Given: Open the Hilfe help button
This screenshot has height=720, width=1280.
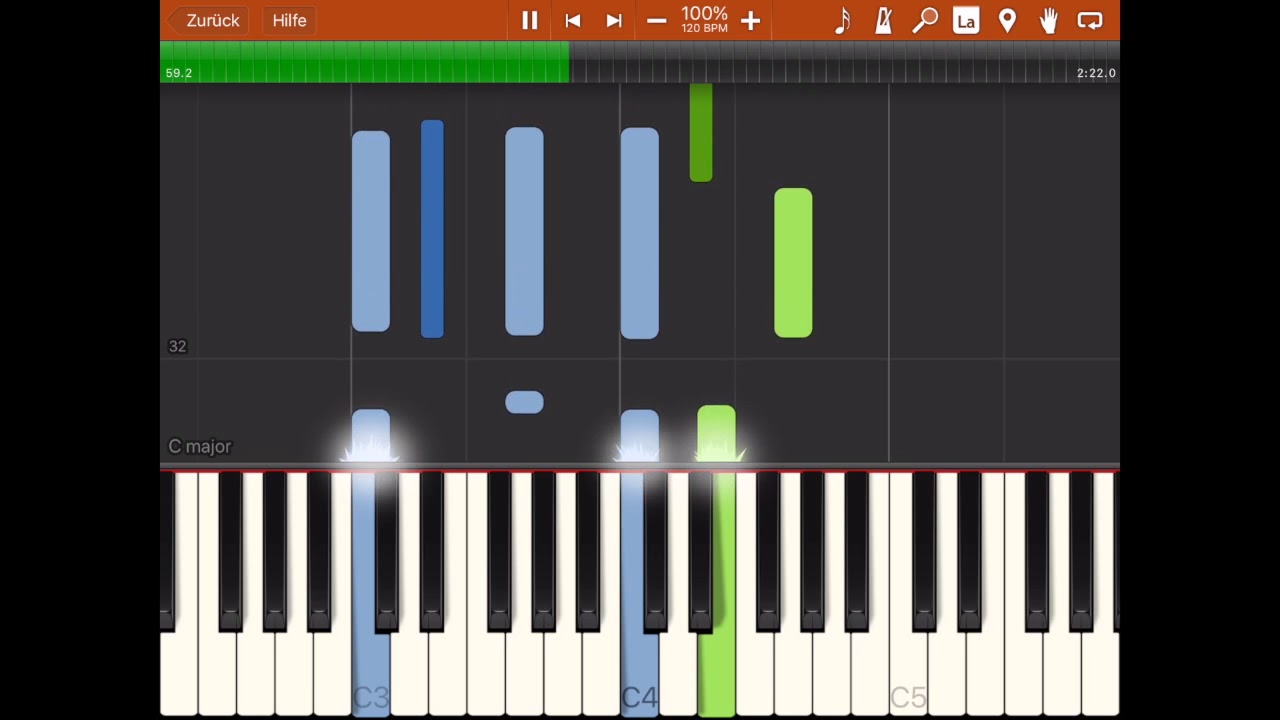Looking at the screenshot, I should point(289,20).
